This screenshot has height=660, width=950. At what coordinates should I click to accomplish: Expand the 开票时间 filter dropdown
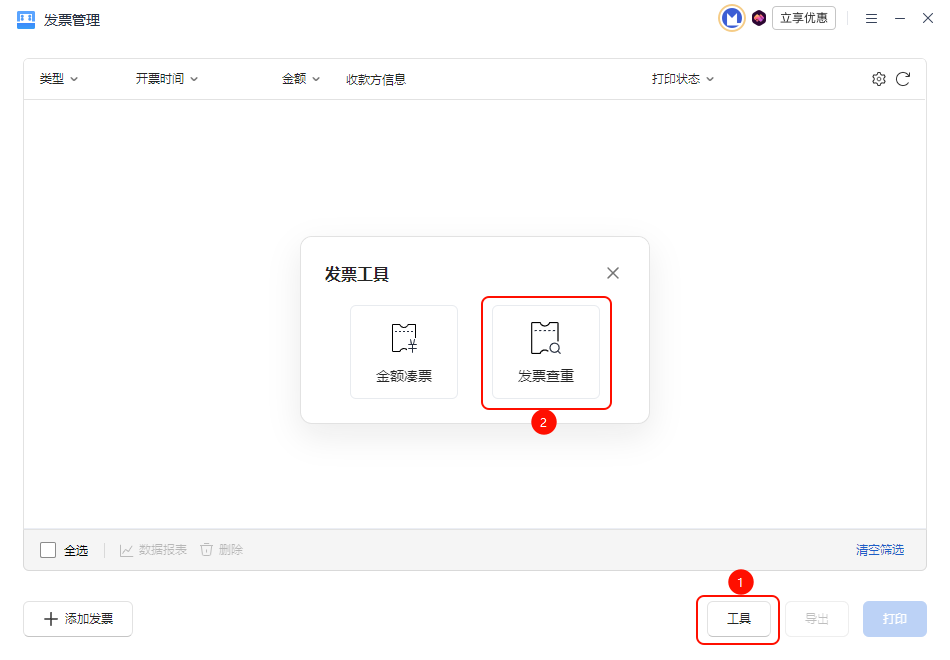pos(167,79)
